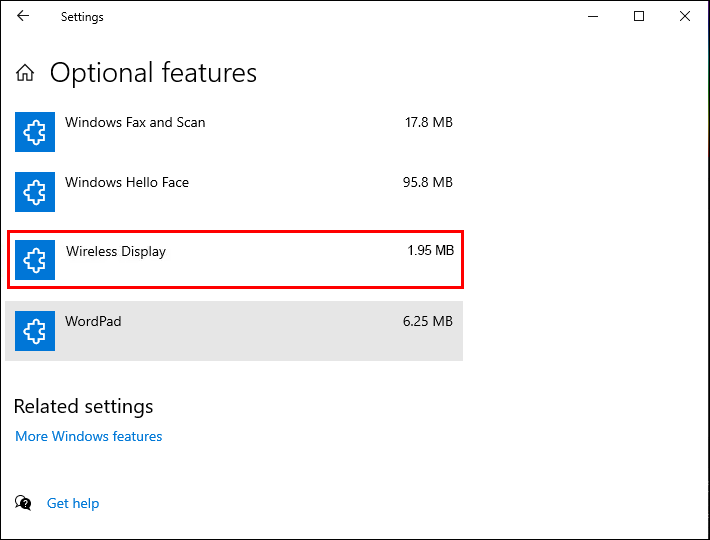Click the Get help chat icon

coord(24,503)
